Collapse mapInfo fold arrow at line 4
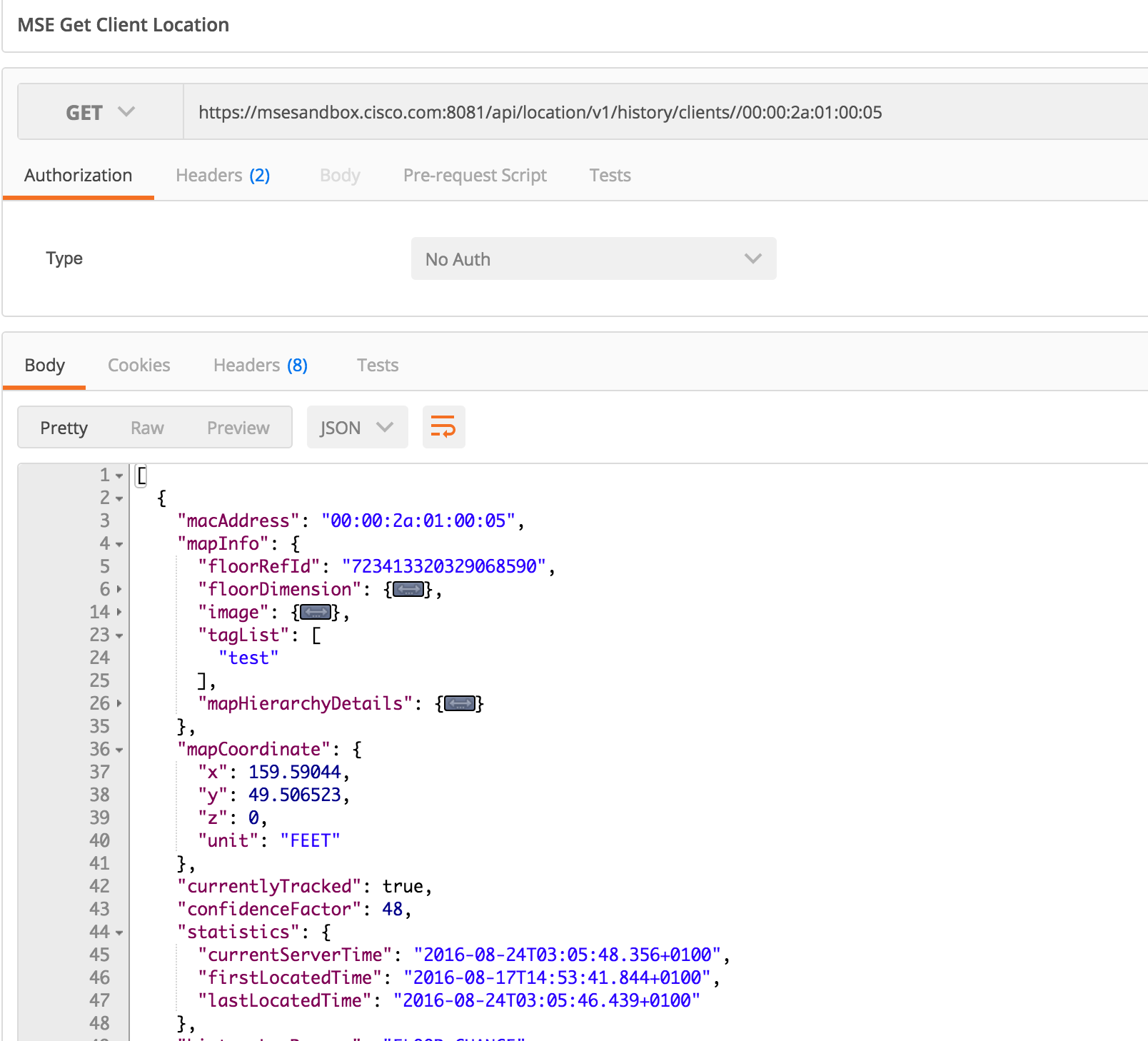This screenshot has width=1148, height=1041. coord(119,544)
